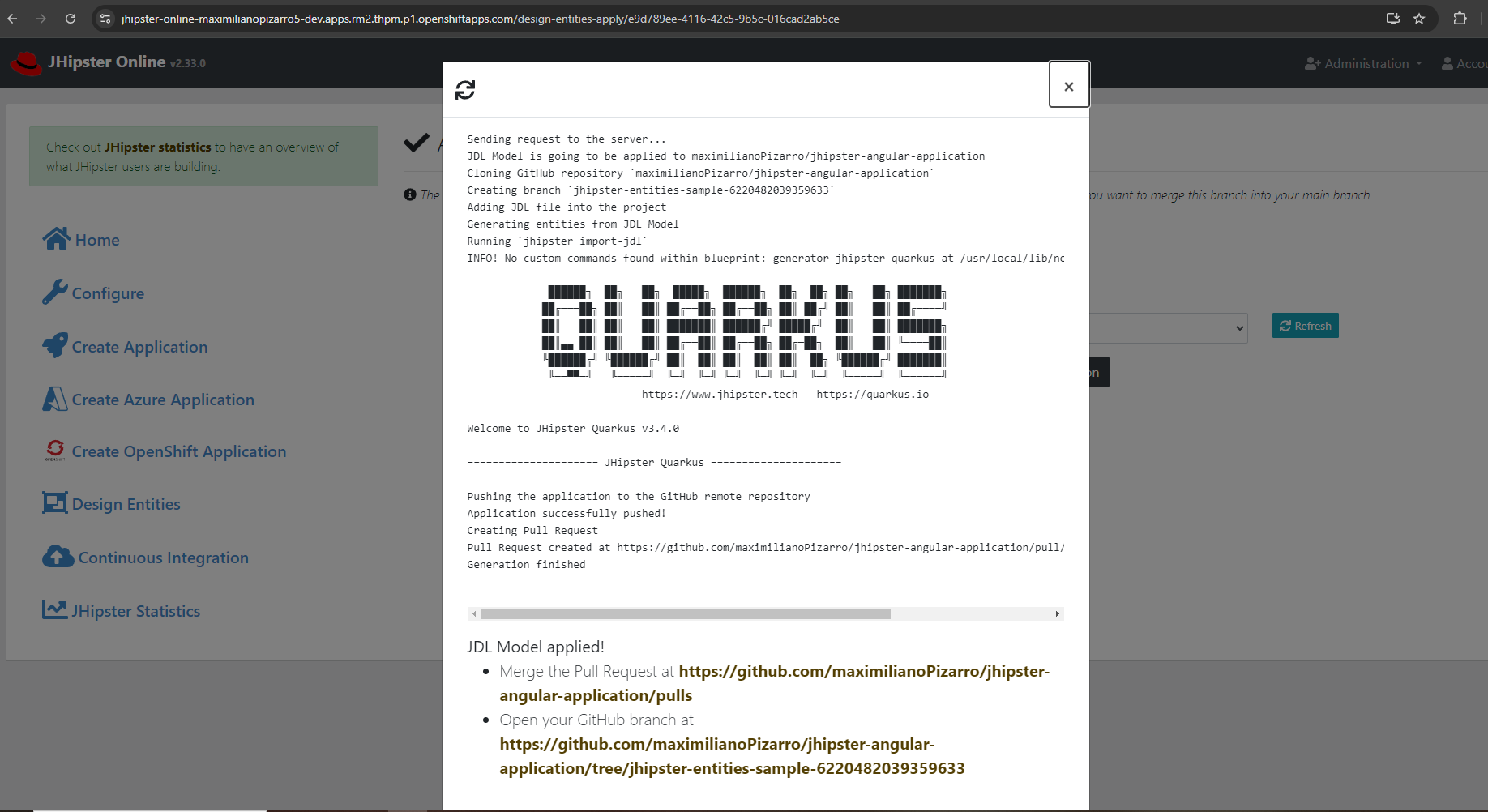
Task: Click the cloud upload Continuous Integration icon
Action: [x=58, y=556]
